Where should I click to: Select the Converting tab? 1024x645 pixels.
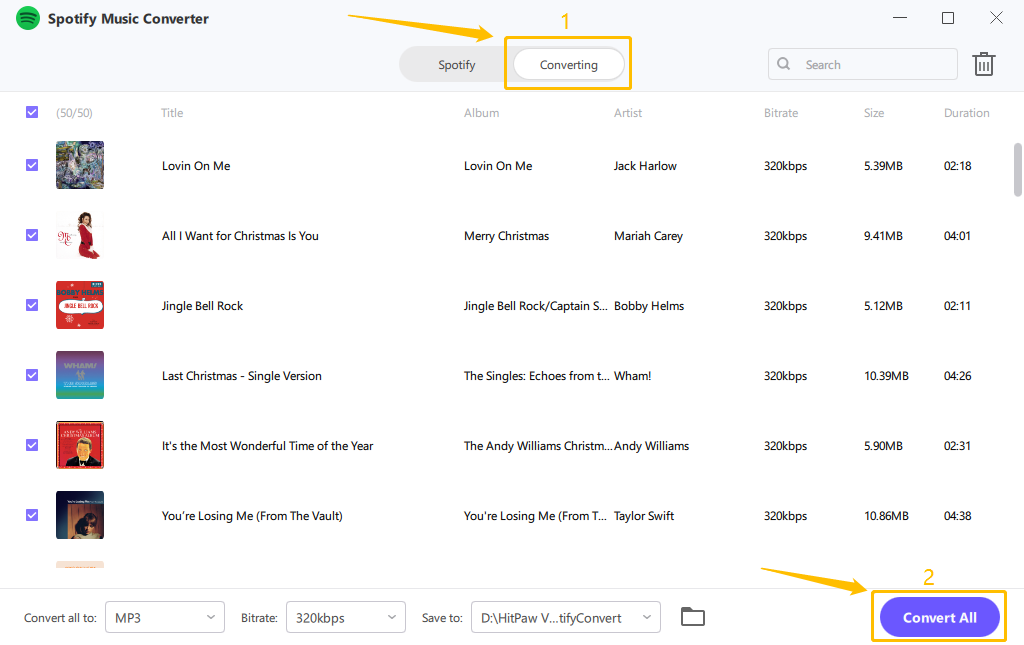(x=568, y=63)
